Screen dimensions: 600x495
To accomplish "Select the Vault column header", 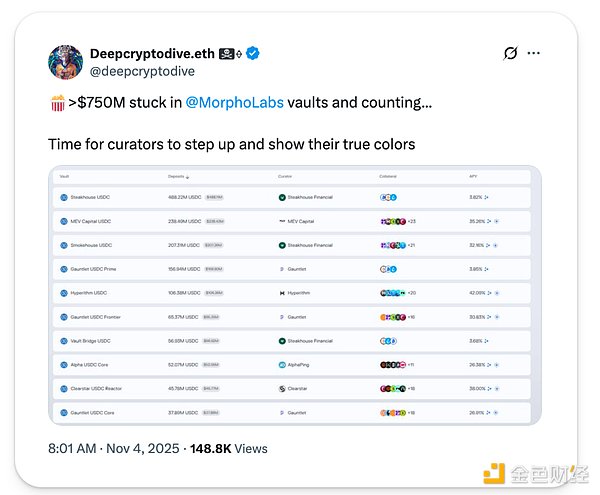I will pos(65,177).
